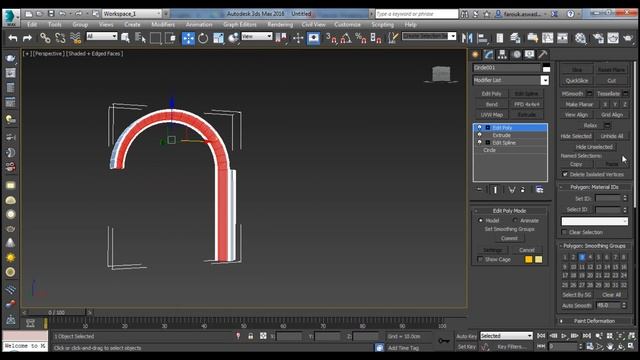Switch to the Create command panel
Screen dimensions: 640x360
click(x=476, y=54)
